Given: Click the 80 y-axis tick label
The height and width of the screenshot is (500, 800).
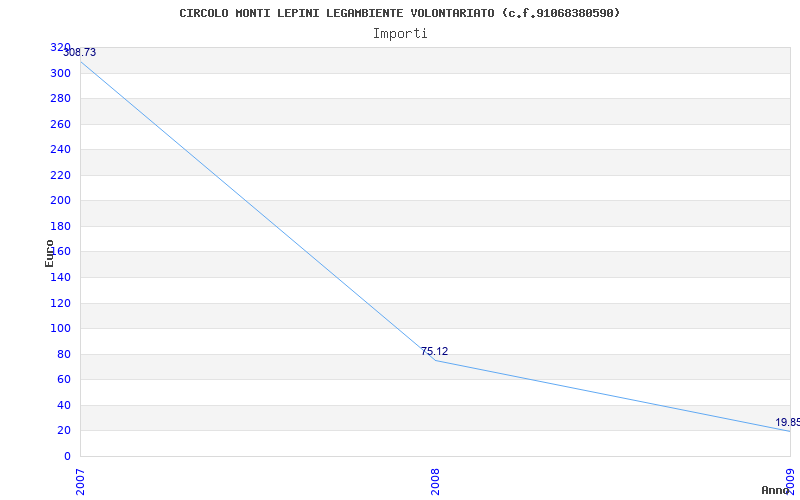Looking at the screenshot, I should [x=64, y=354].
